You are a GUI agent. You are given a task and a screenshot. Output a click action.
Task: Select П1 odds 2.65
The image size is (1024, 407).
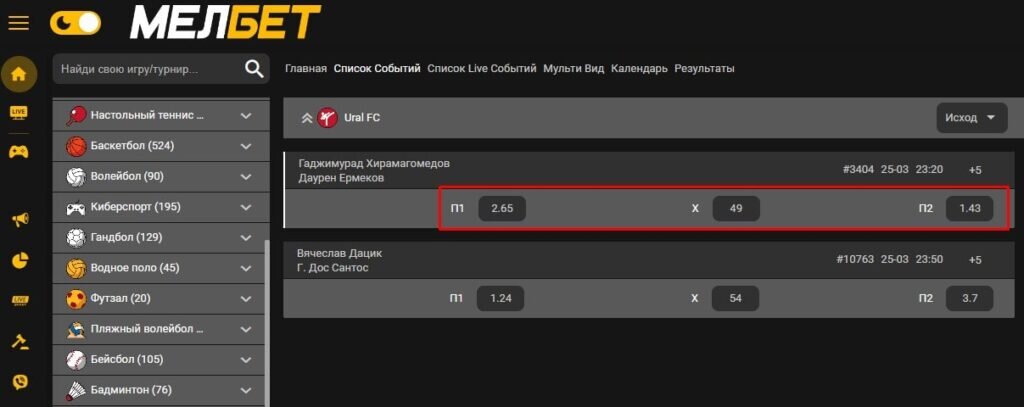[x=502, y=208]
